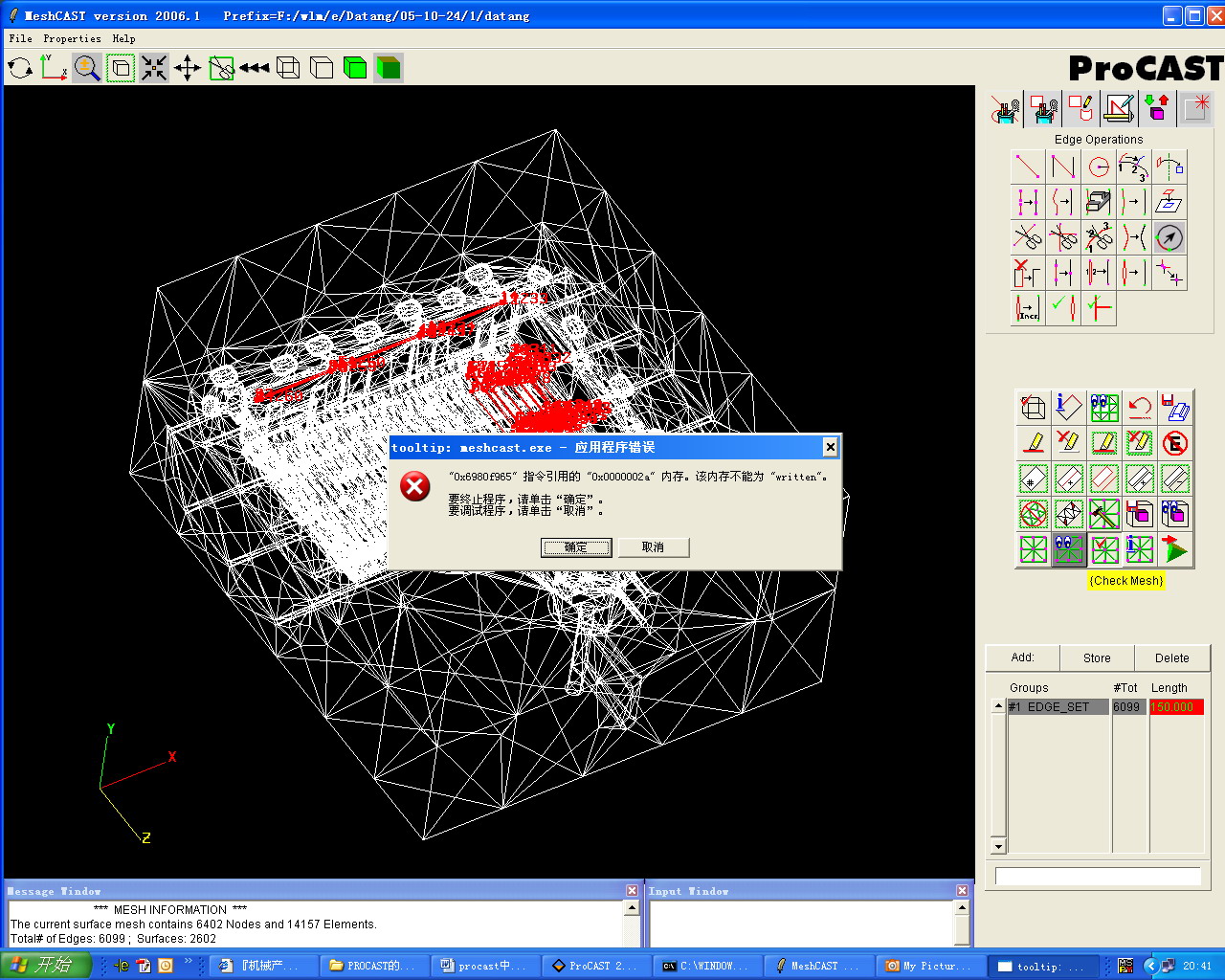Open the drafting triangle ruler tab
Screen dimensions: 1225x980
pos(1119,109)
